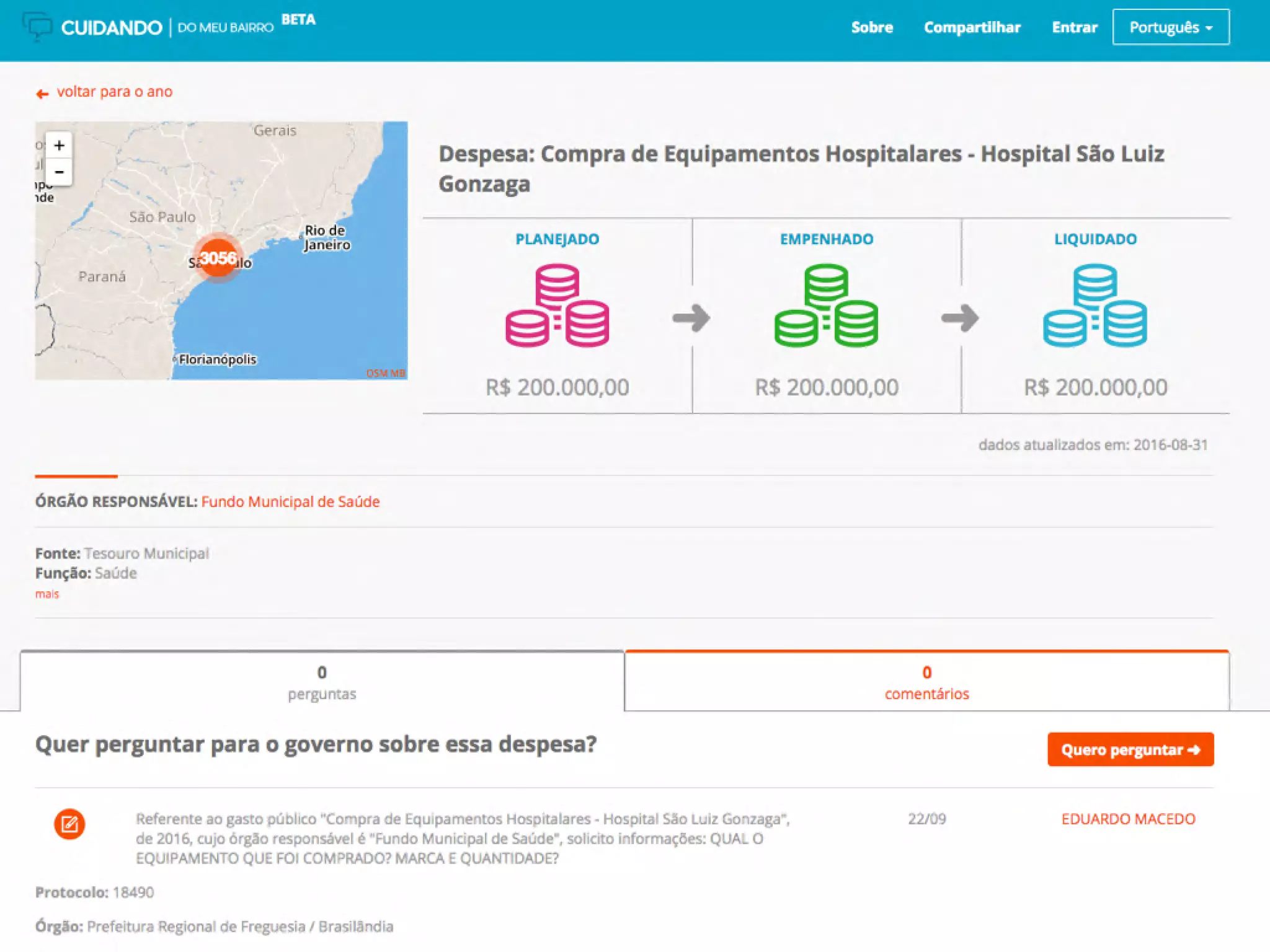This screenshot has height=952, width=1270.
Task: Click Entrar to log in
Action: (1074, 27)
